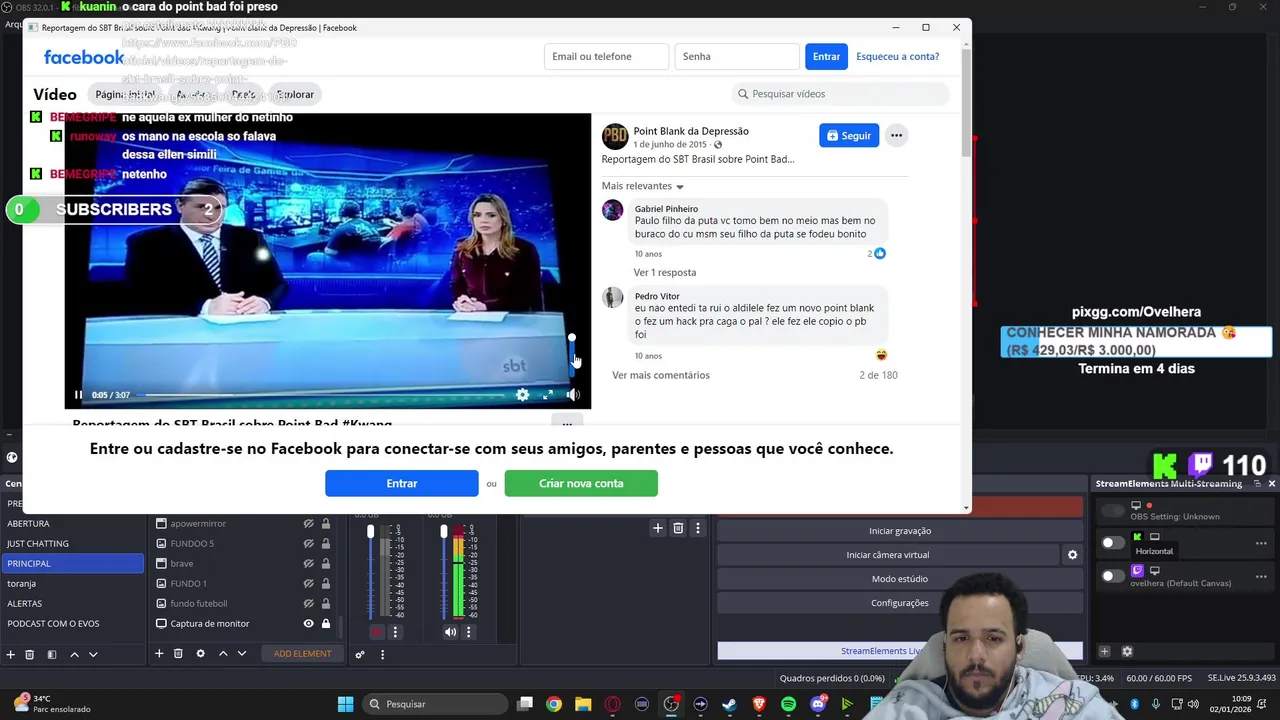Image resolution: width=1280 pixels, height=720 pixels.
Task: Enable the Kick Horizontal output toggle
Action: (x=1112, y=543)
